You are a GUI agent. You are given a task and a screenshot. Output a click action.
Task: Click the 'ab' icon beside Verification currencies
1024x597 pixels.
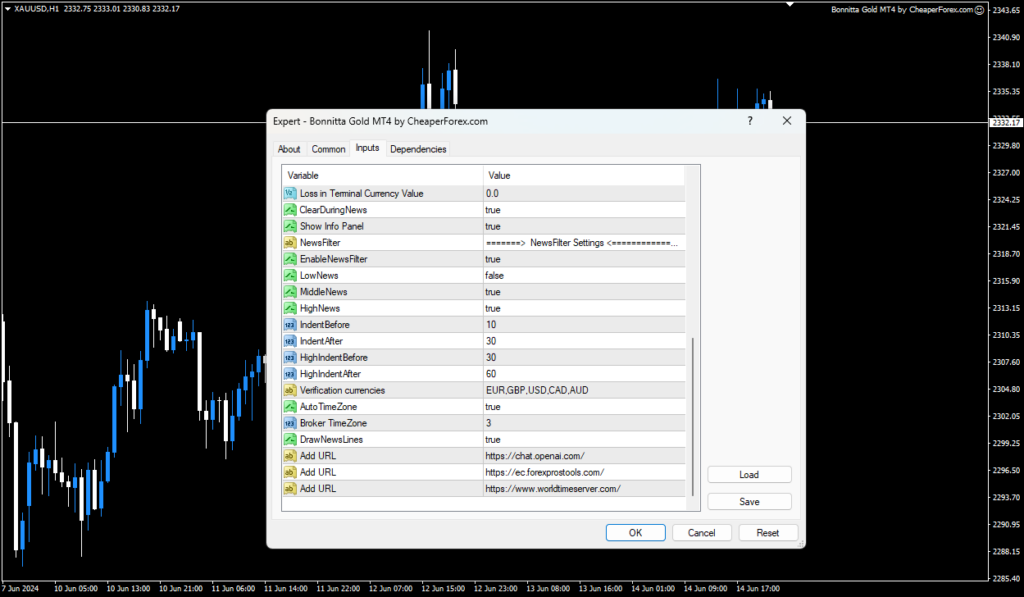(x=289, y=390)
